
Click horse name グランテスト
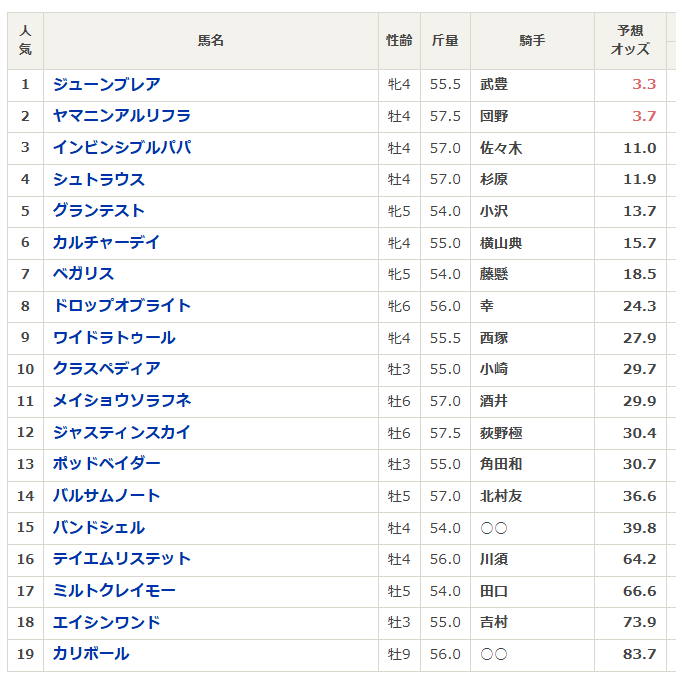coord(99,211)
